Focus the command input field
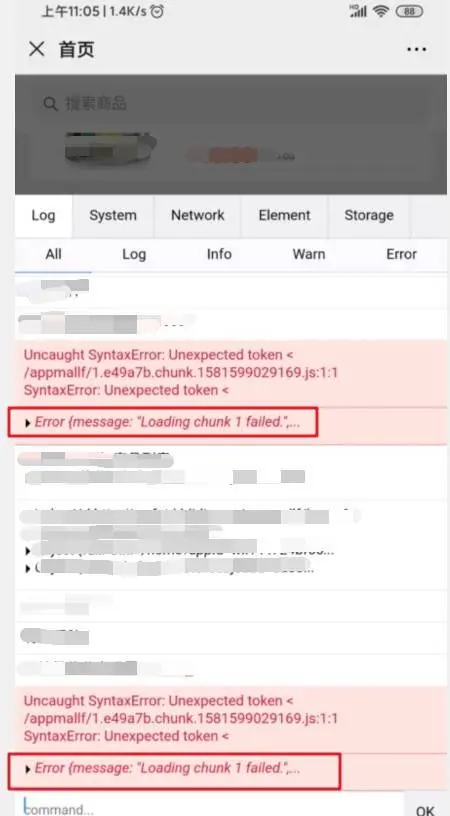The image size is (450, 816). pyautogui.click(x=209, y=805)
